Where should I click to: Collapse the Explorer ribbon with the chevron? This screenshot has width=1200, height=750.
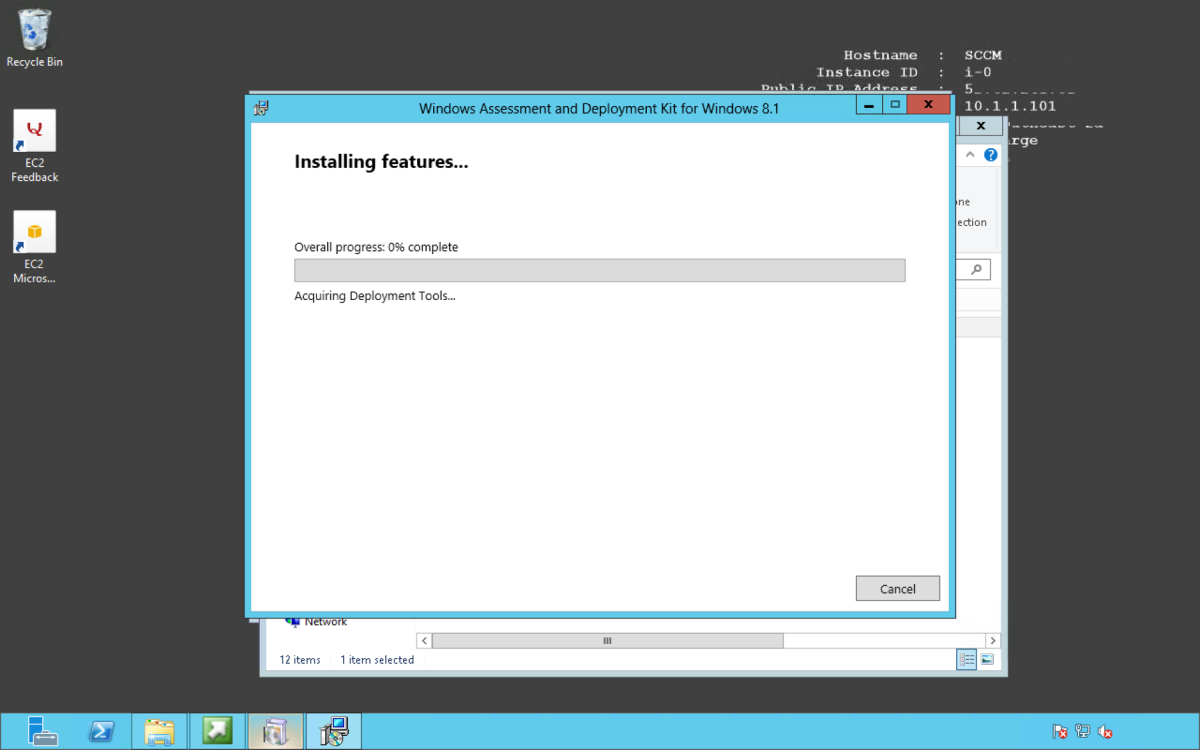coord(970,154)
